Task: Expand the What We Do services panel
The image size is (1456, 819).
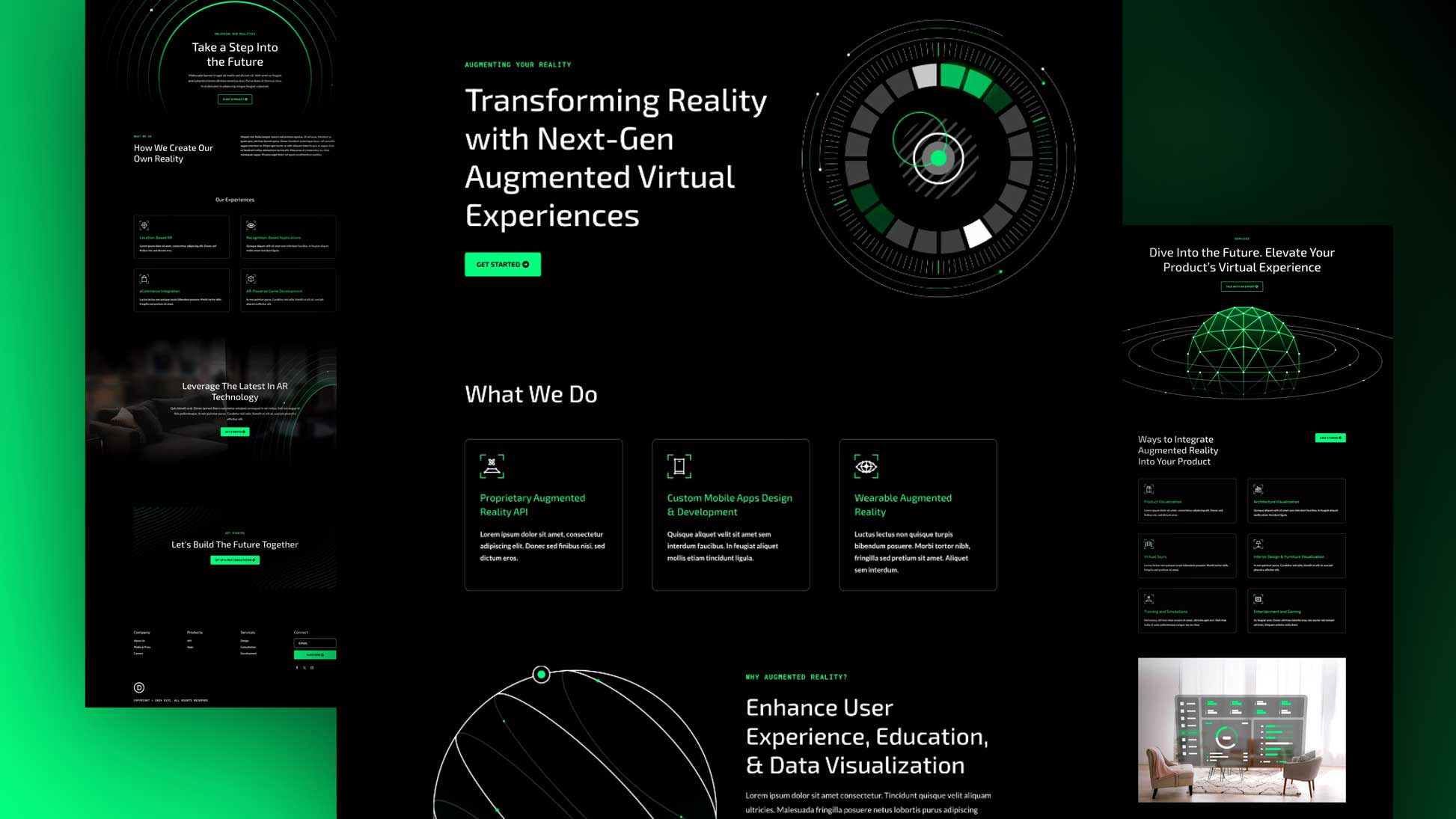Action: tap(531, 393)
